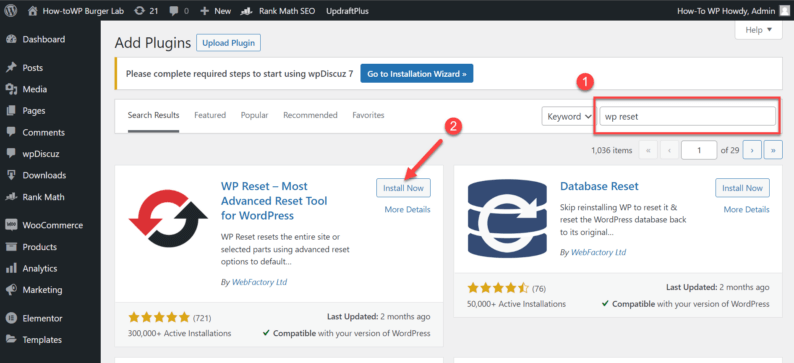Open WP Reset plugin title link
The height and width of the screenshot is (363, 794).
tap(274, 200)
